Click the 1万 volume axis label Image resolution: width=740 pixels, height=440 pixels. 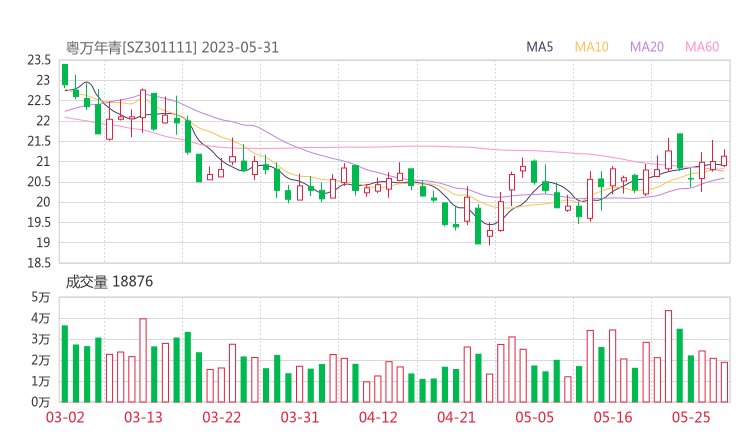click(x=41, y=381)
